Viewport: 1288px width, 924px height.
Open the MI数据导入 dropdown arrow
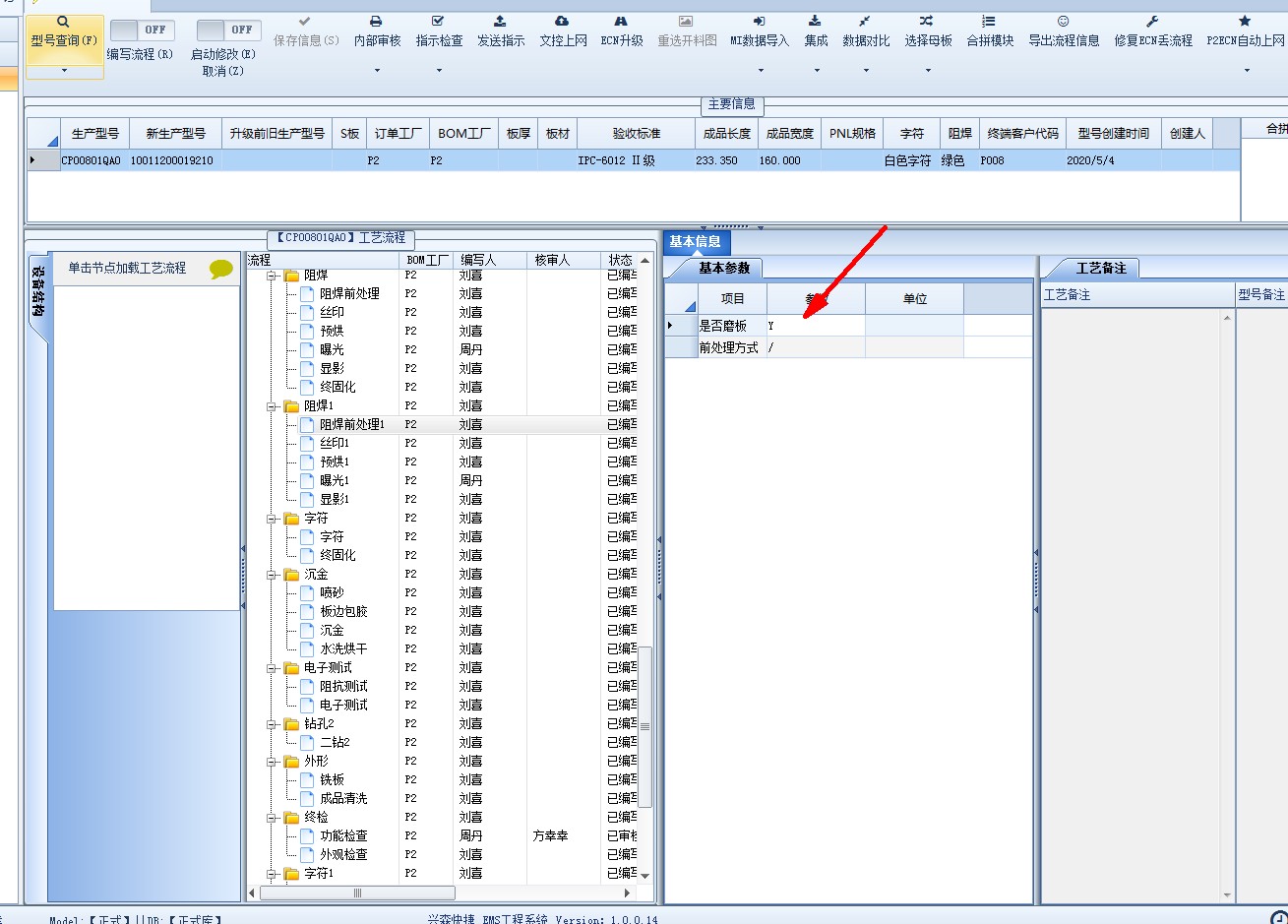[760, 71]
